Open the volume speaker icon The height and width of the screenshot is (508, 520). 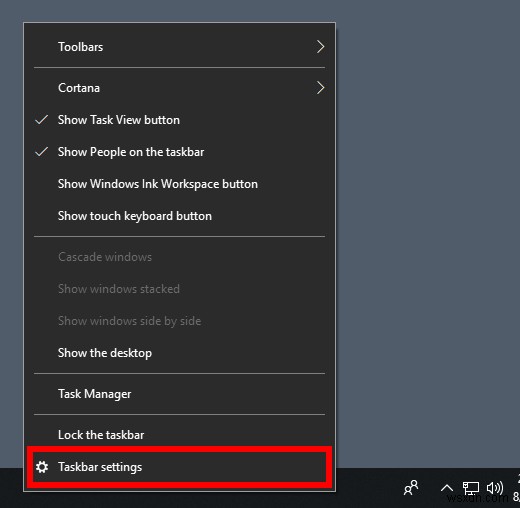point(495,488)
